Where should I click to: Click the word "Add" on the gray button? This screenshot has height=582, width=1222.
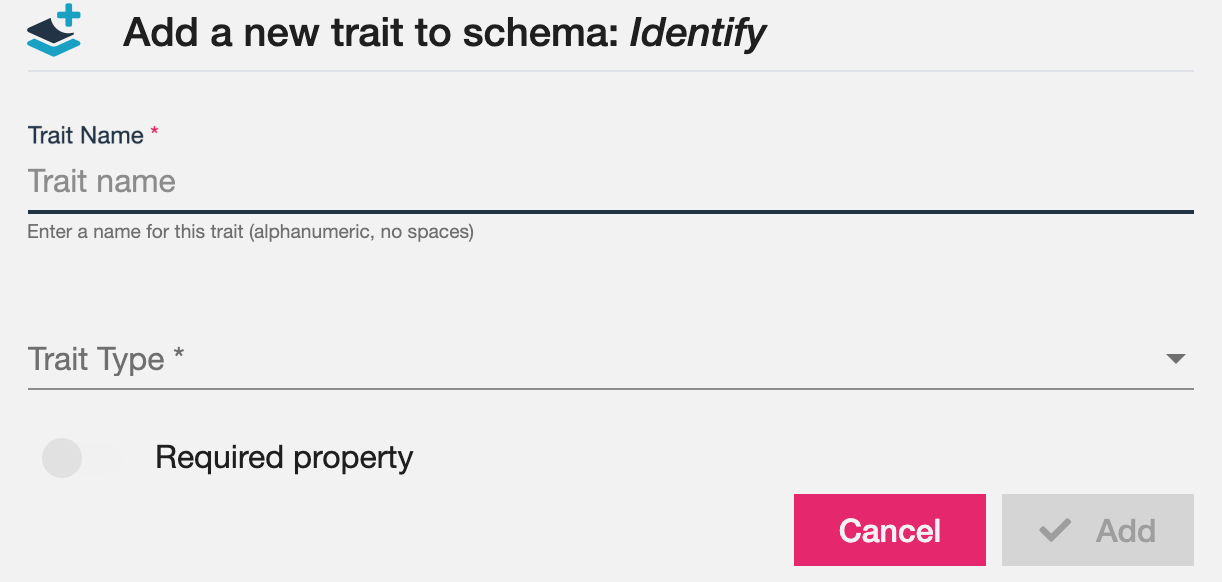(1126, 530)
